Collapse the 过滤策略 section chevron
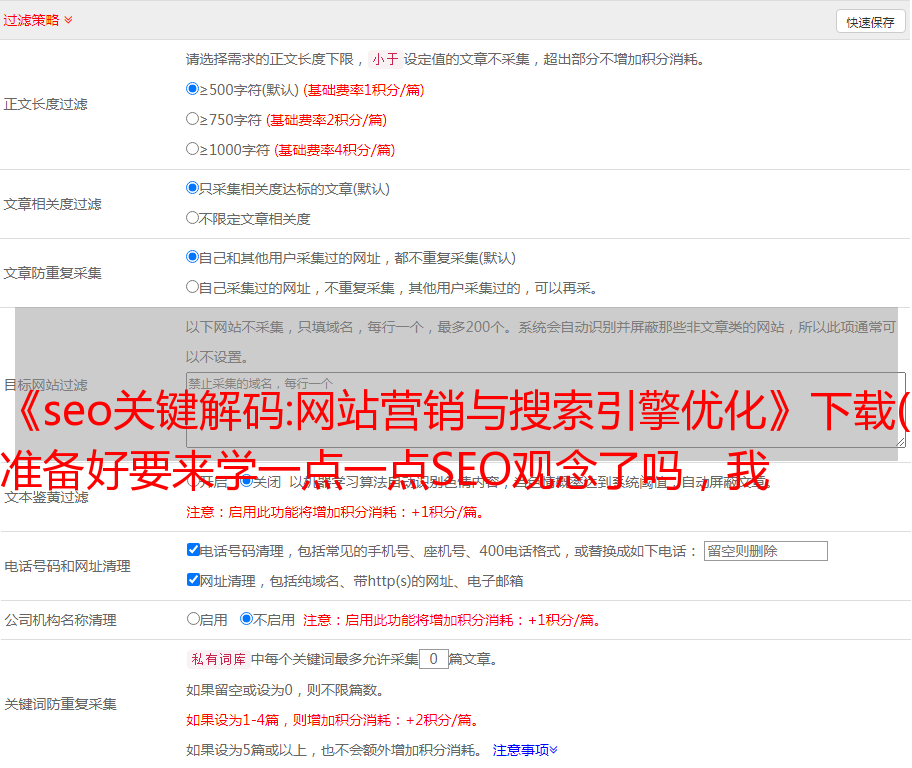Screen dimensions: 912x768 pos(68,20)
